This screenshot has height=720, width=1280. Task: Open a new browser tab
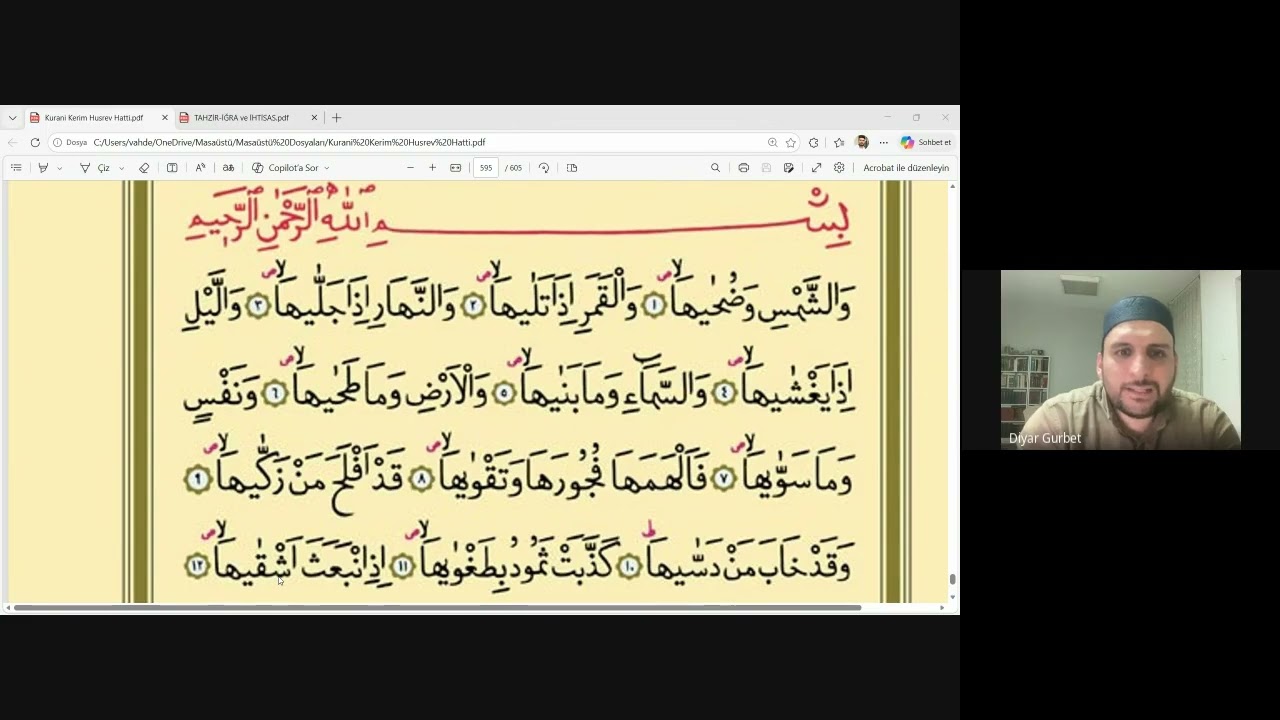(x=336, y=118)
